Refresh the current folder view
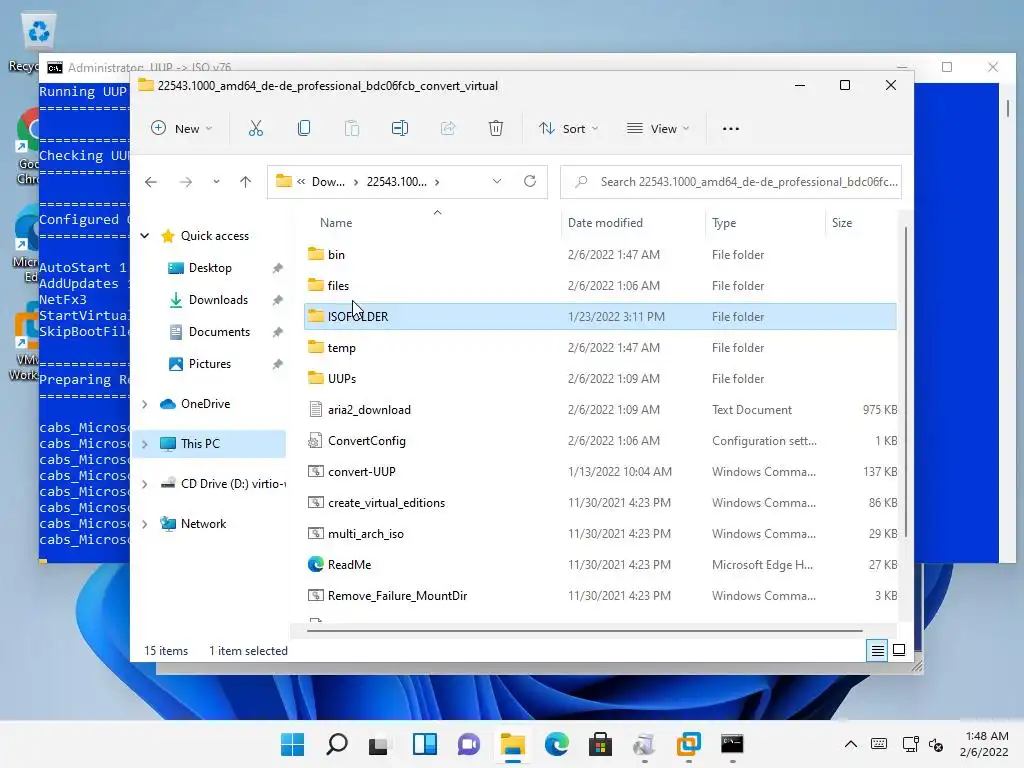1024x768 pixels. (x=530, y=181)
